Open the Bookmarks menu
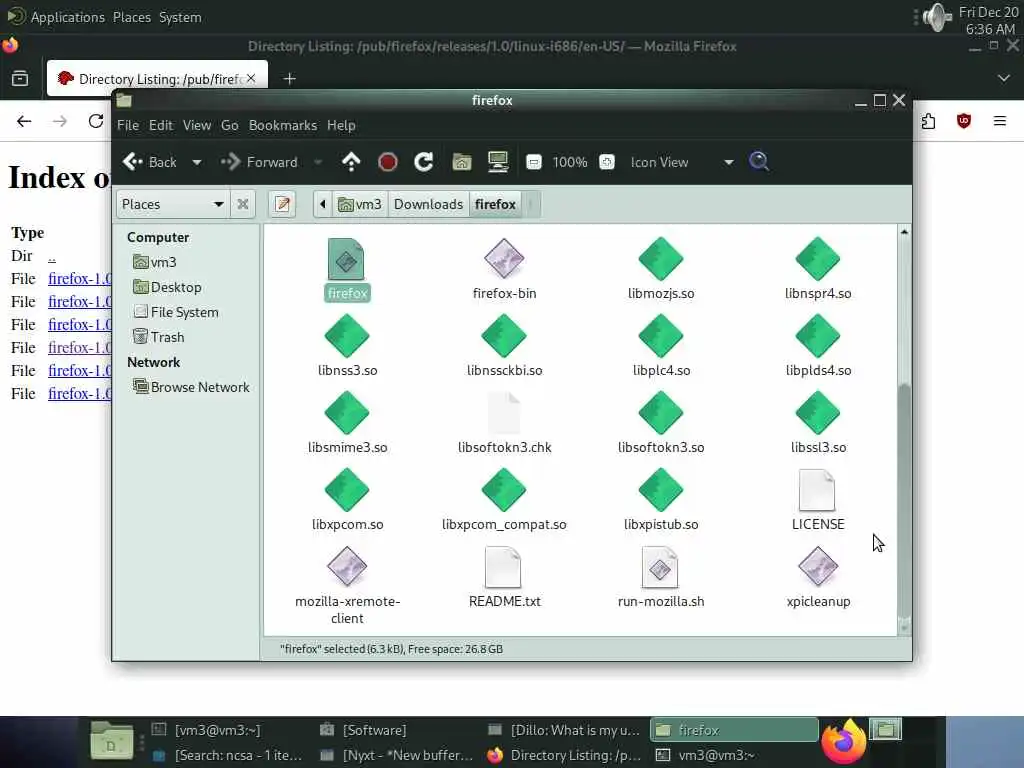This screenshot has height=768, width=1024. [283, 125]
